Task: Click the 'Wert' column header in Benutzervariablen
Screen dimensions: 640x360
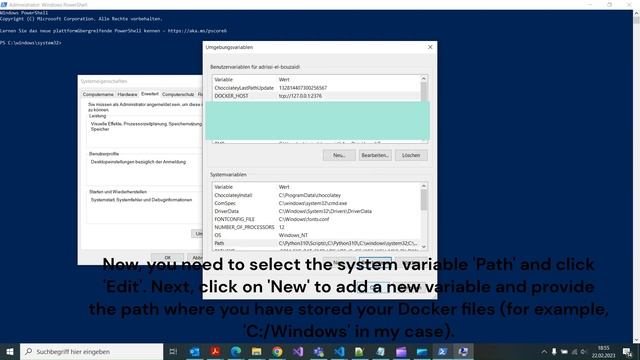Action: coord(349,80)
